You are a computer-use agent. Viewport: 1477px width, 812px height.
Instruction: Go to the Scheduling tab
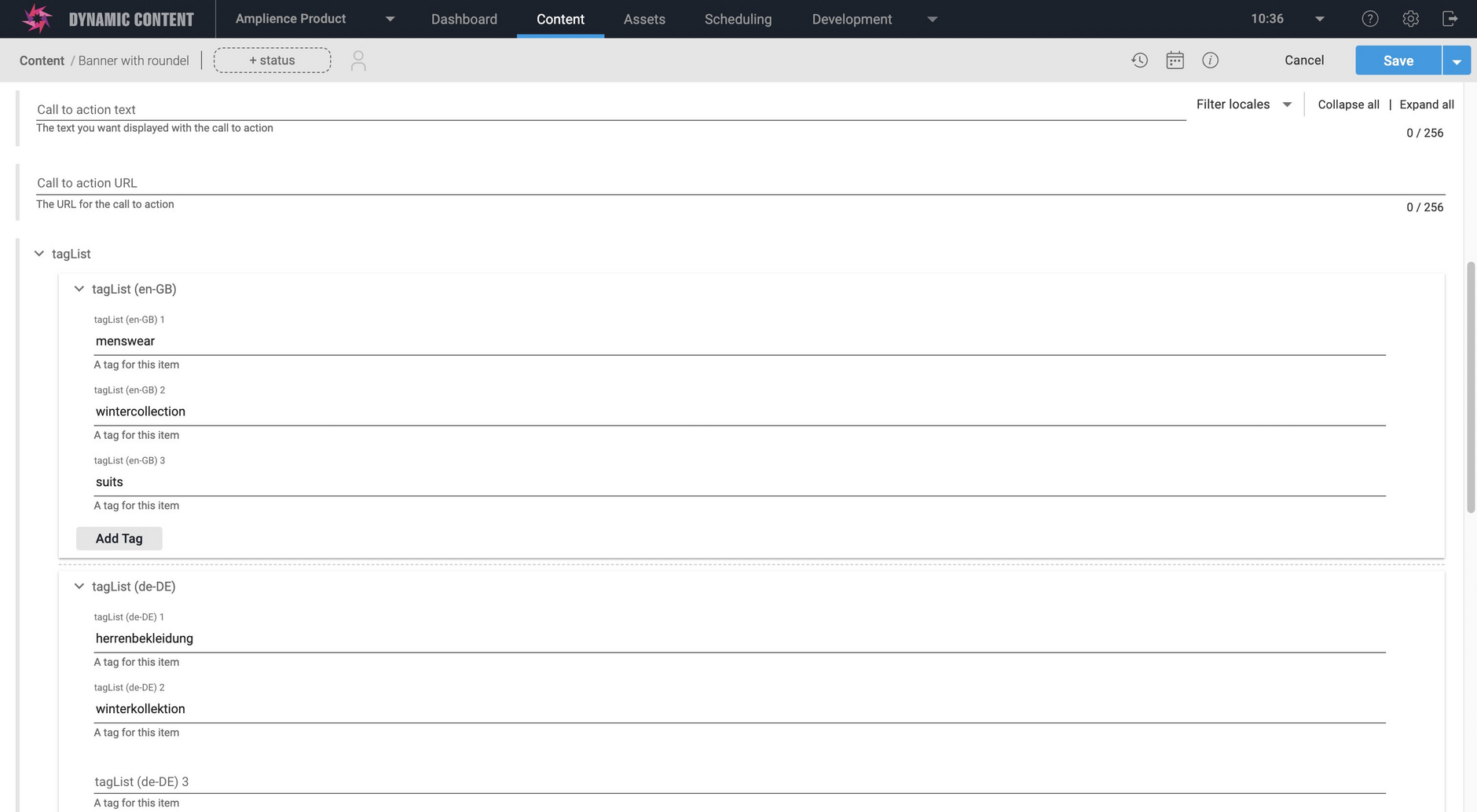coord(738,19)
